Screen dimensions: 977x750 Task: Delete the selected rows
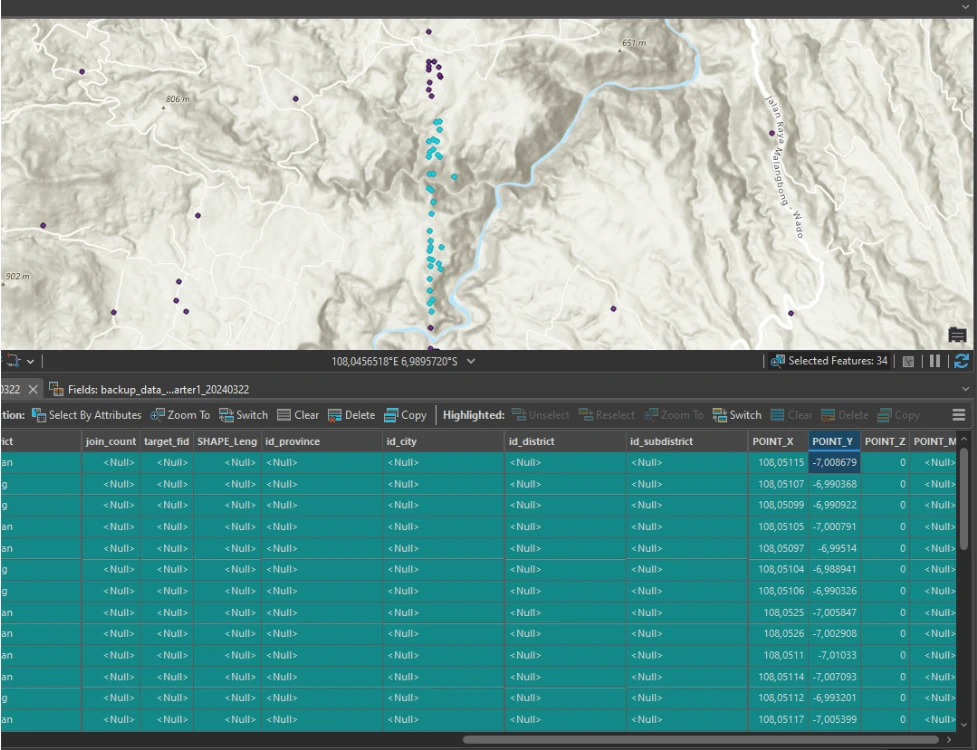point(351,415)
